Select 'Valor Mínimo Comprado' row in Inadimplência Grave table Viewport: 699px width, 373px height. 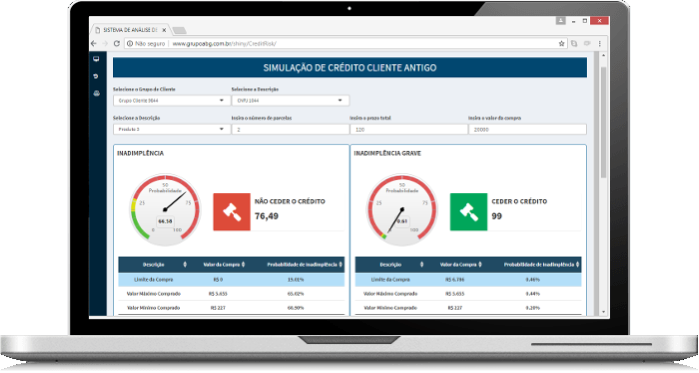click(468, 308)
